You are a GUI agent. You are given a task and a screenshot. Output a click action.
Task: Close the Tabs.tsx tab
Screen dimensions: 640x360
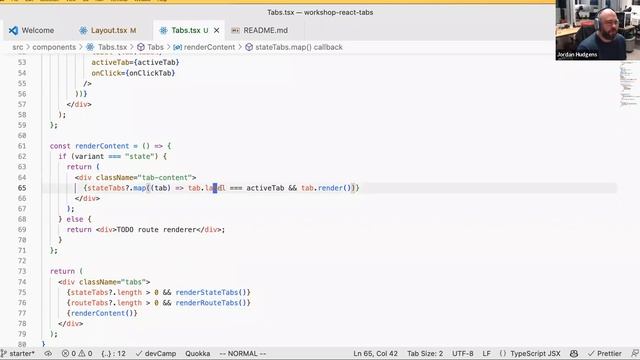217,30
